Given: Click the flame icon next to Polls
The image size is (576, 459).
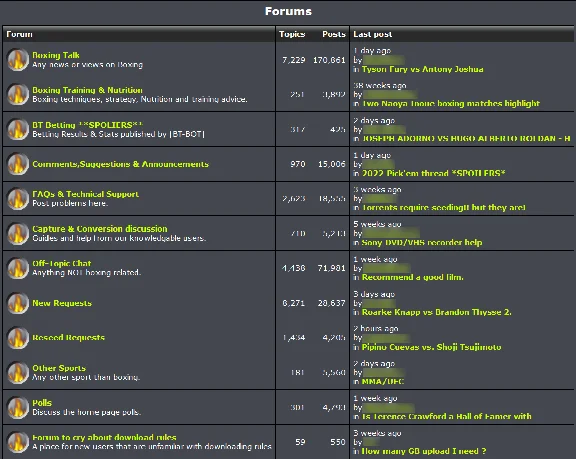Looking at the screenshot, I should tap(18, 407).
